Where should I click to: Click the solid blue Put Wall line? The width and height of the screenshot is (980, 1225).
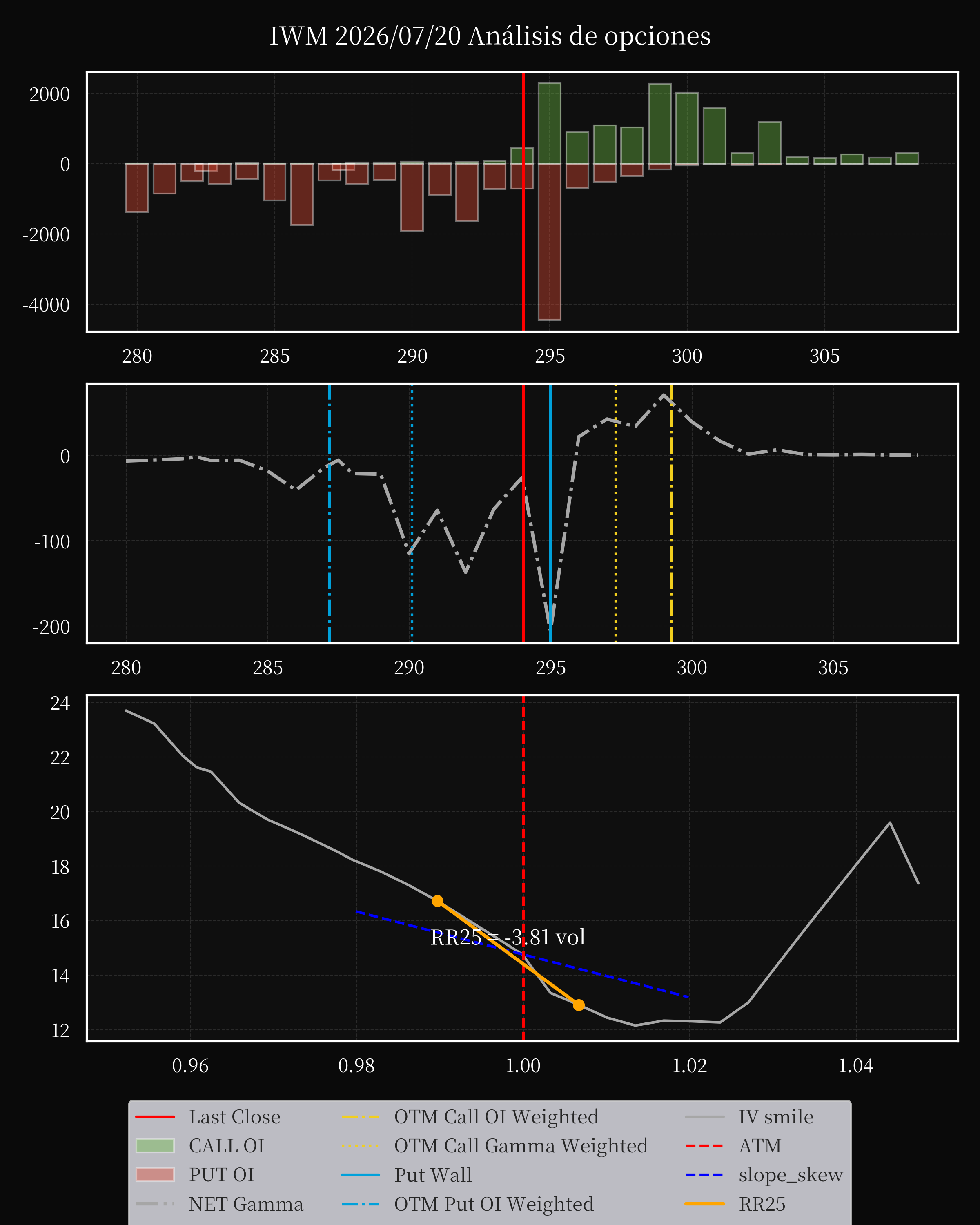(550, 514)
